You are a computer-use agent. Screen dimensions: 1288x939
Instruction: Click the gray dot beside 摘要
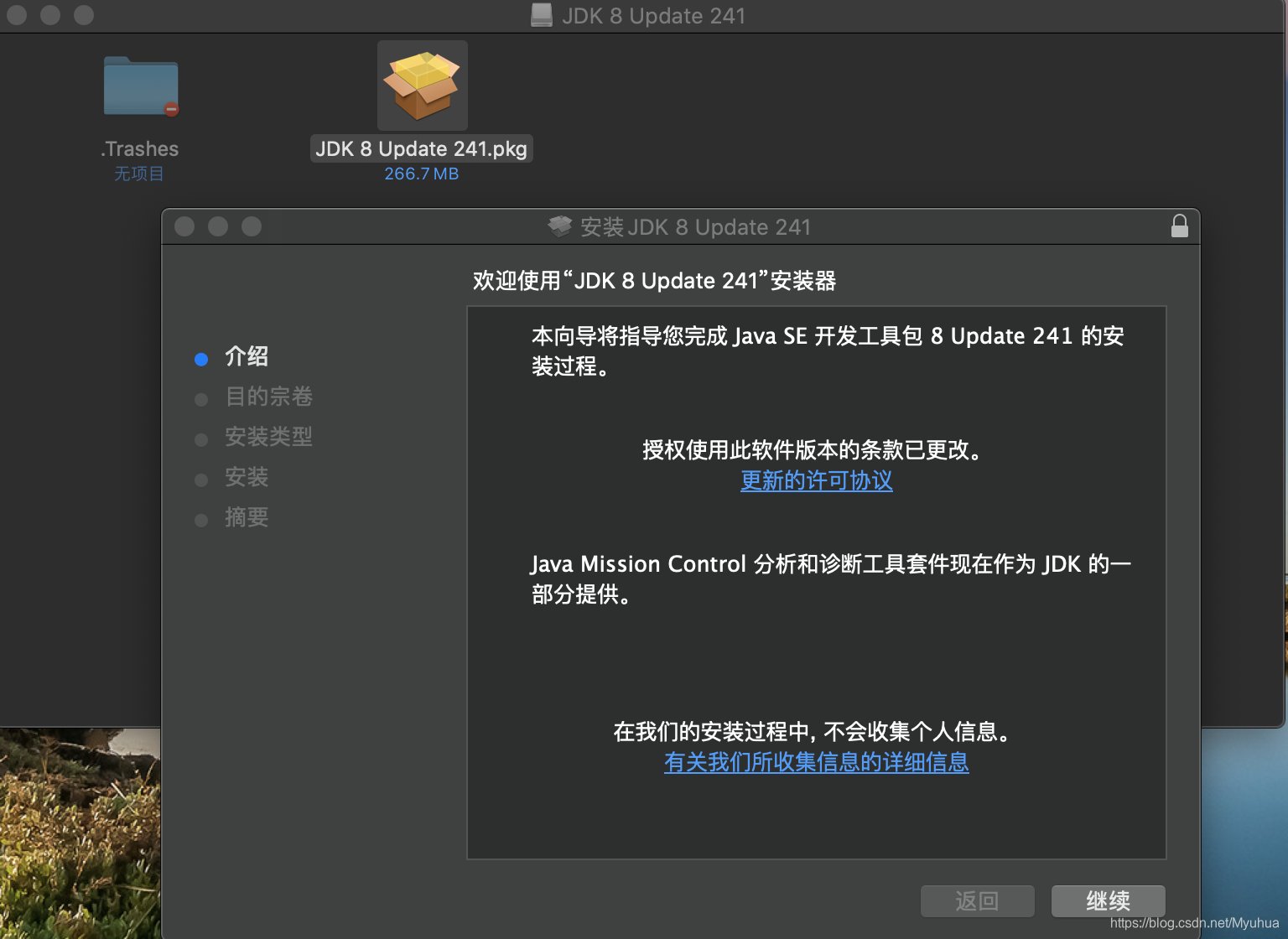point(201,520)
